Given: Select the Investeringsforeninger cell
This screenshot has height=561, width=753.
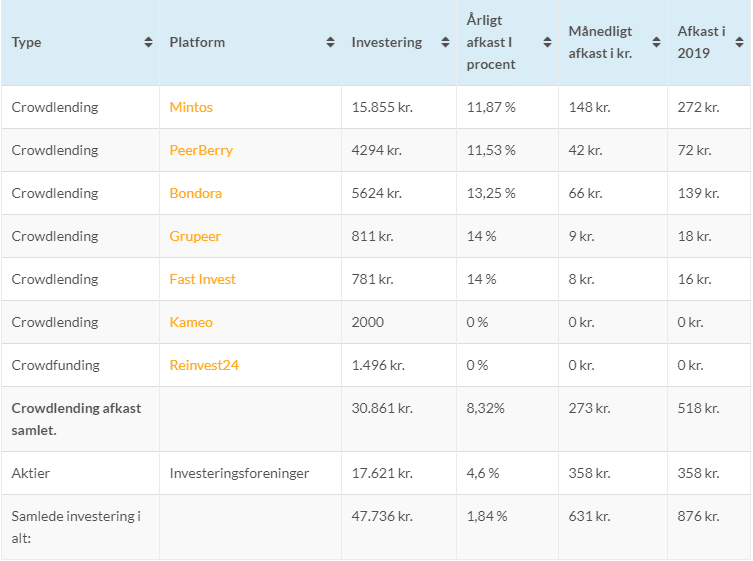Looking at the screenshot, I should (x=239, y=473).
